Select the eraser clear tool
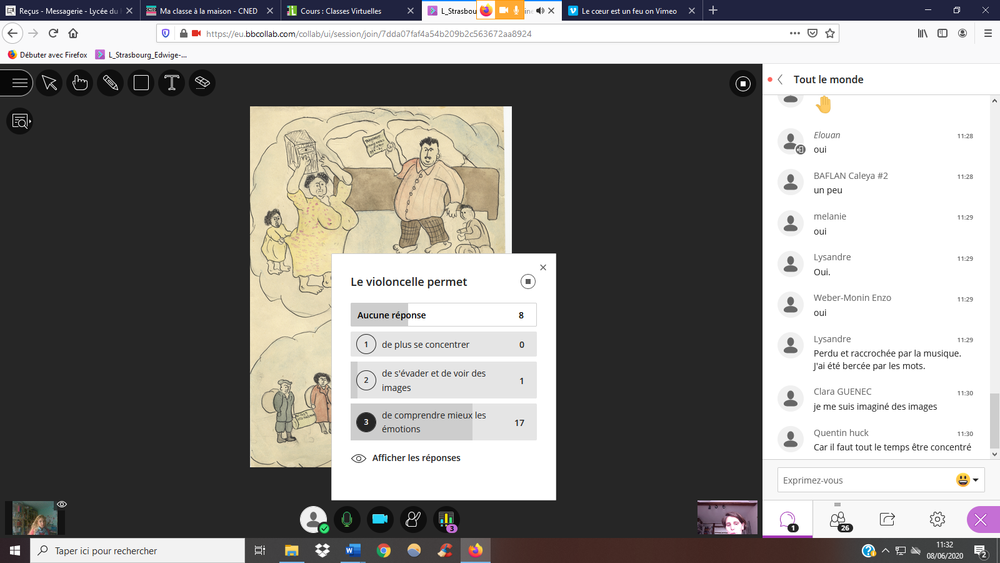The image size is (1000, 563). [x=202, y=83]
